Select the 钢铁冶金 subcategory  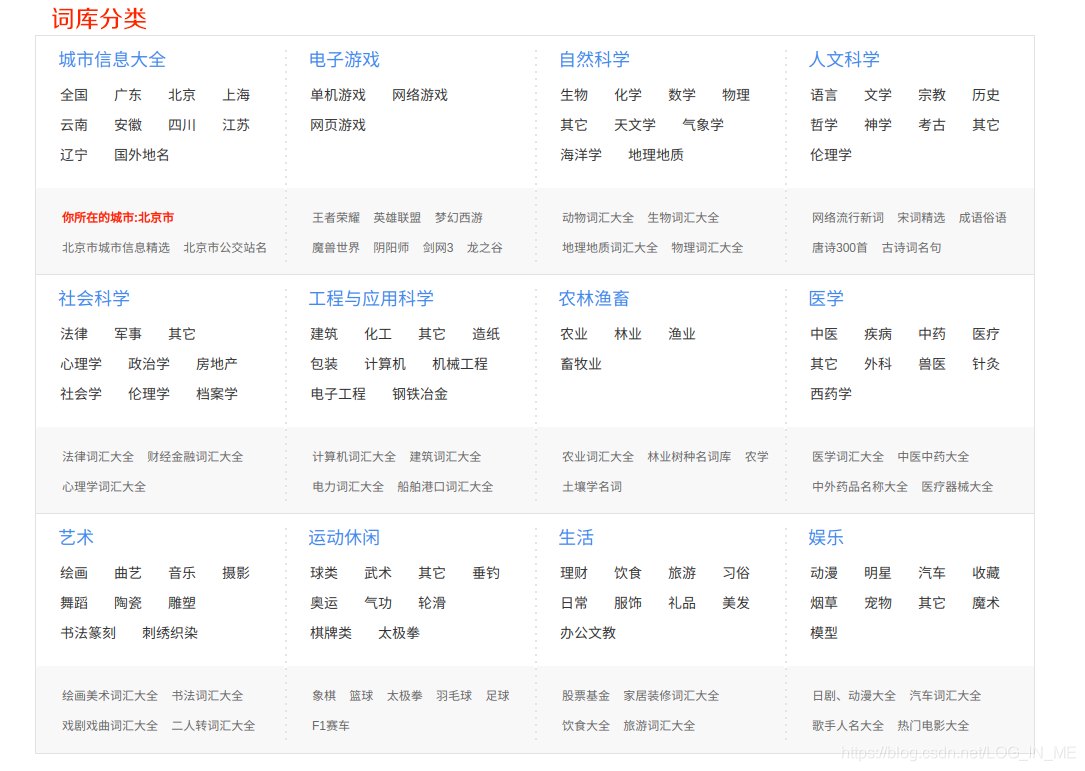tap(419, 394)
